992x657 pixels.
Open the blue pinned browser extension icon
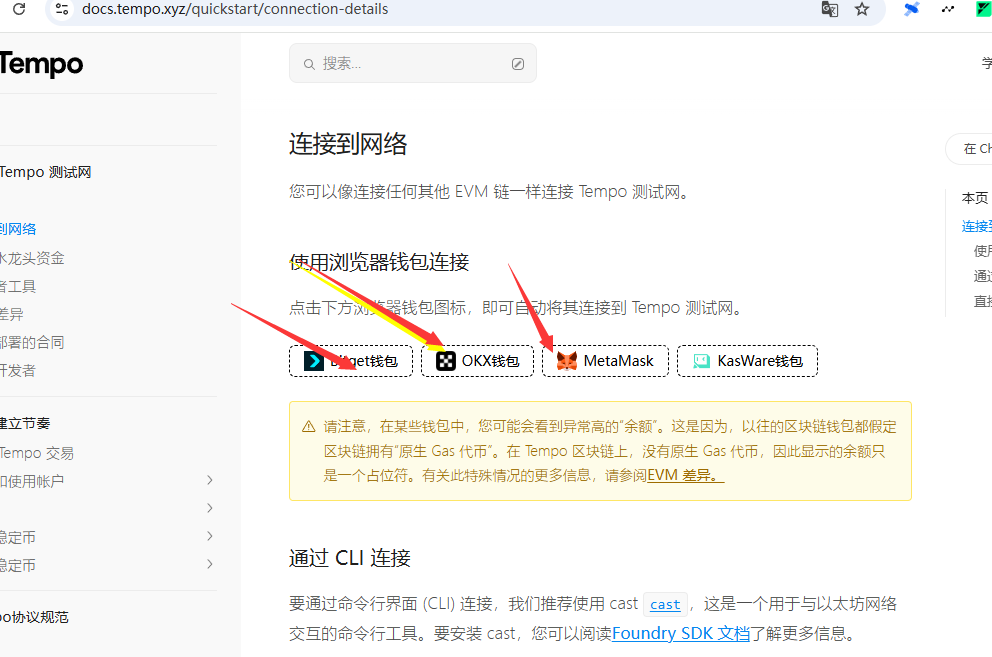911,10
